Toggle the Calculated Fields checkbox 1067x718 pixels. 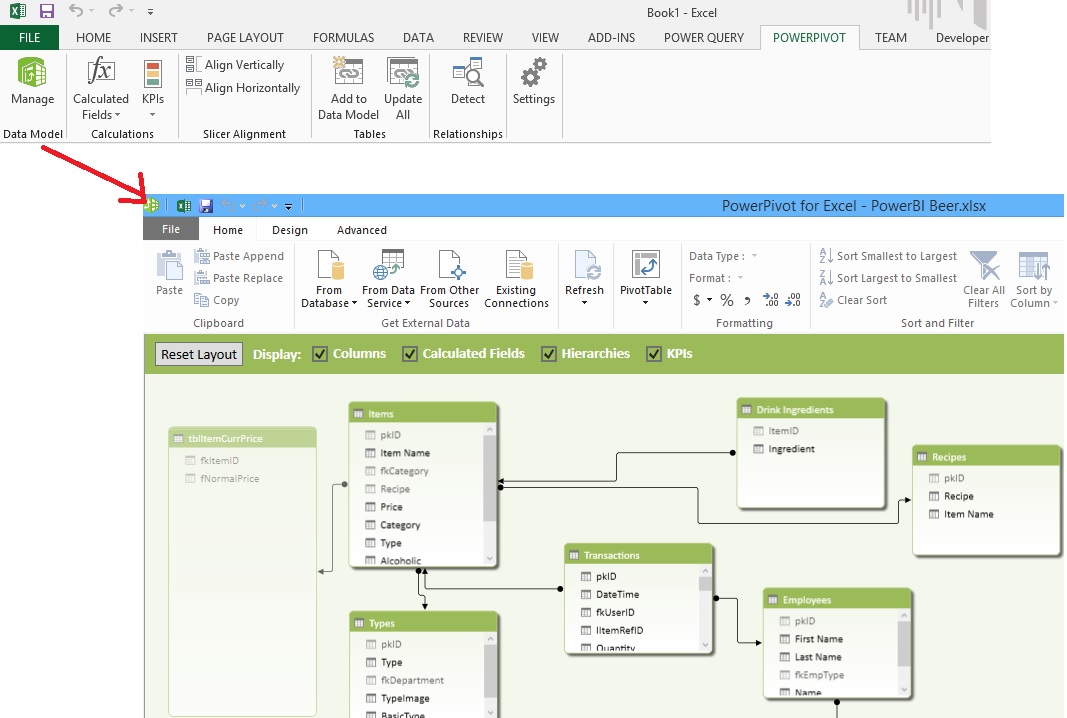point(410,354)
